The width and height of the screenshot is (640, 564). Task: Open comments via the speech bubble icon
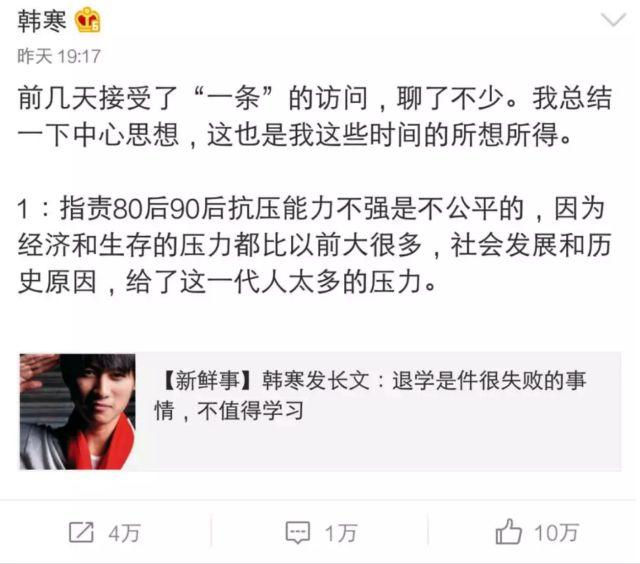click(298, 532)
